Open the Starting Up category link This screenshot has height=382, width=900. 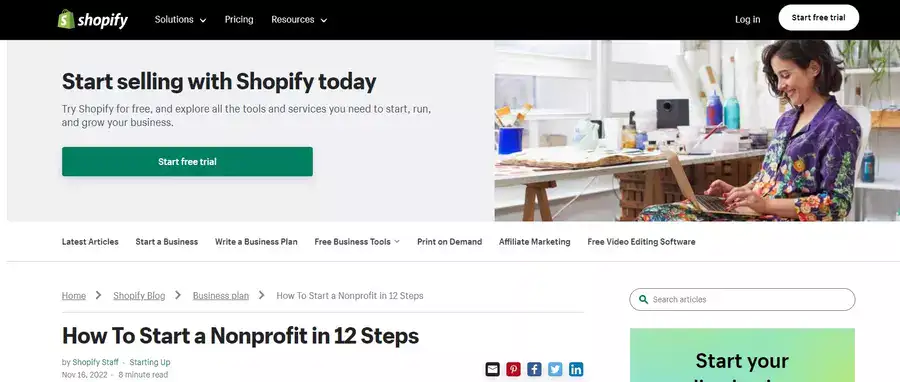pos(150,362)
